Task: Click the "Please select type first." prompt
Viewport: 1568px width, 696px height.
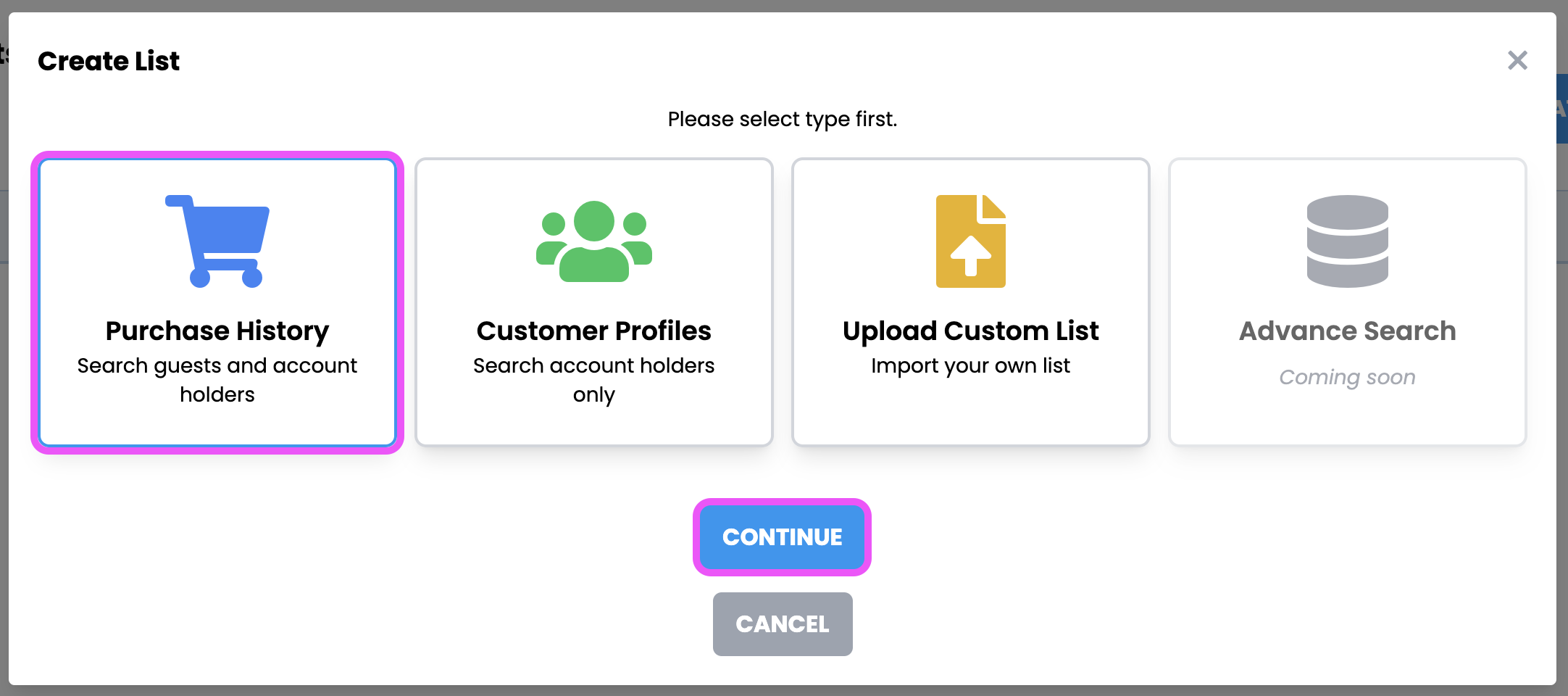Action: tap(783, 119)
